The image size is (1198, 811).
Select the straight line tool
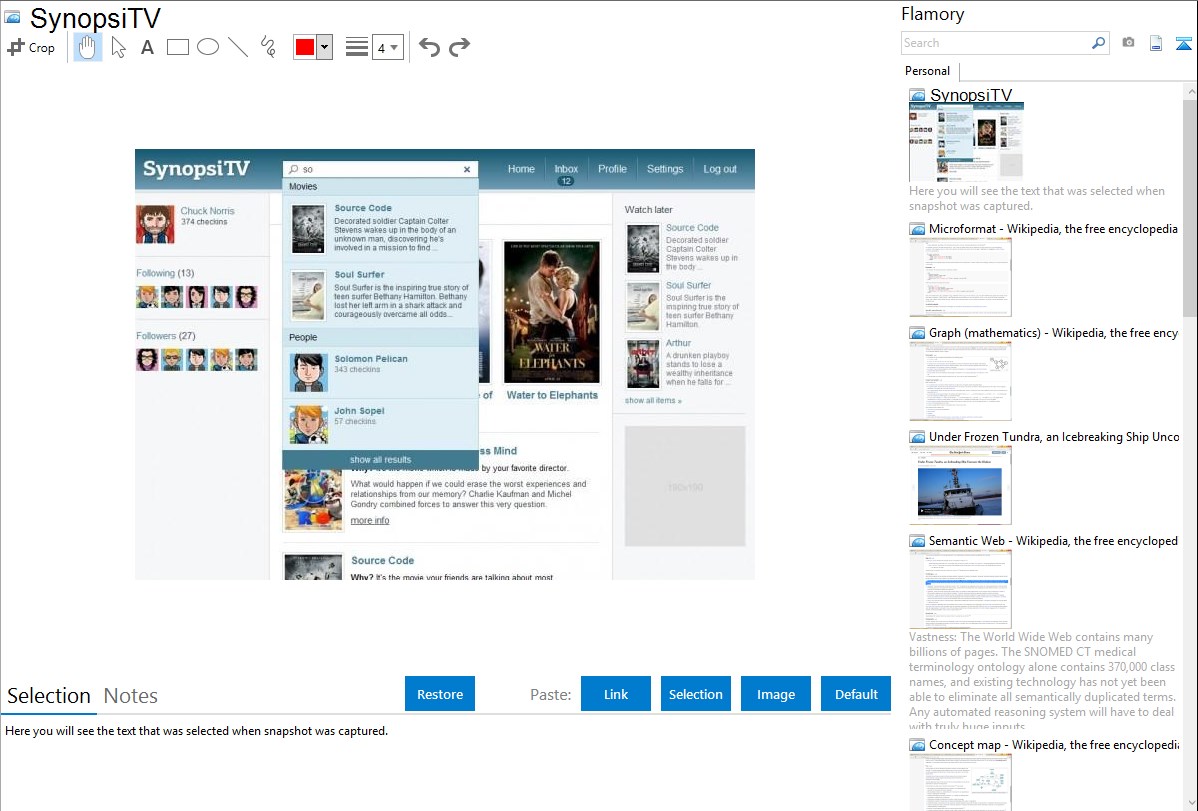click(238, 47)
